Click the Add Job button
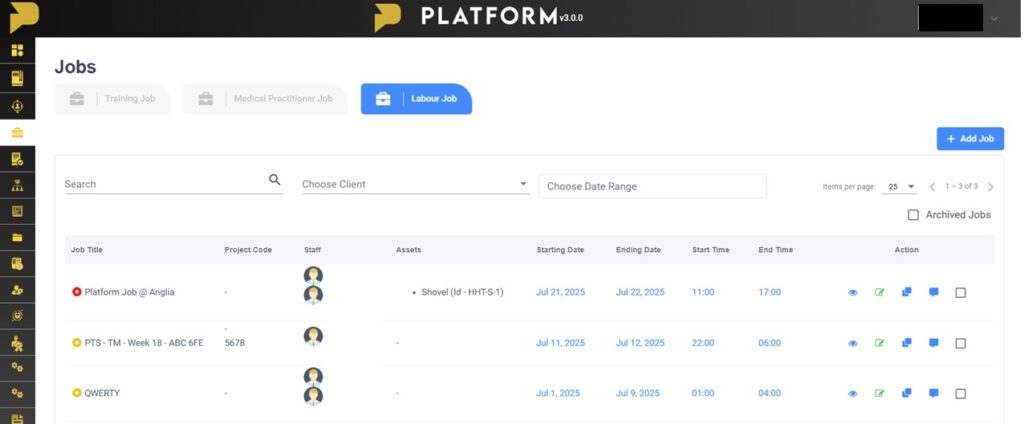The width and height of the screenshot is (1024, 424). coord(969,139)
